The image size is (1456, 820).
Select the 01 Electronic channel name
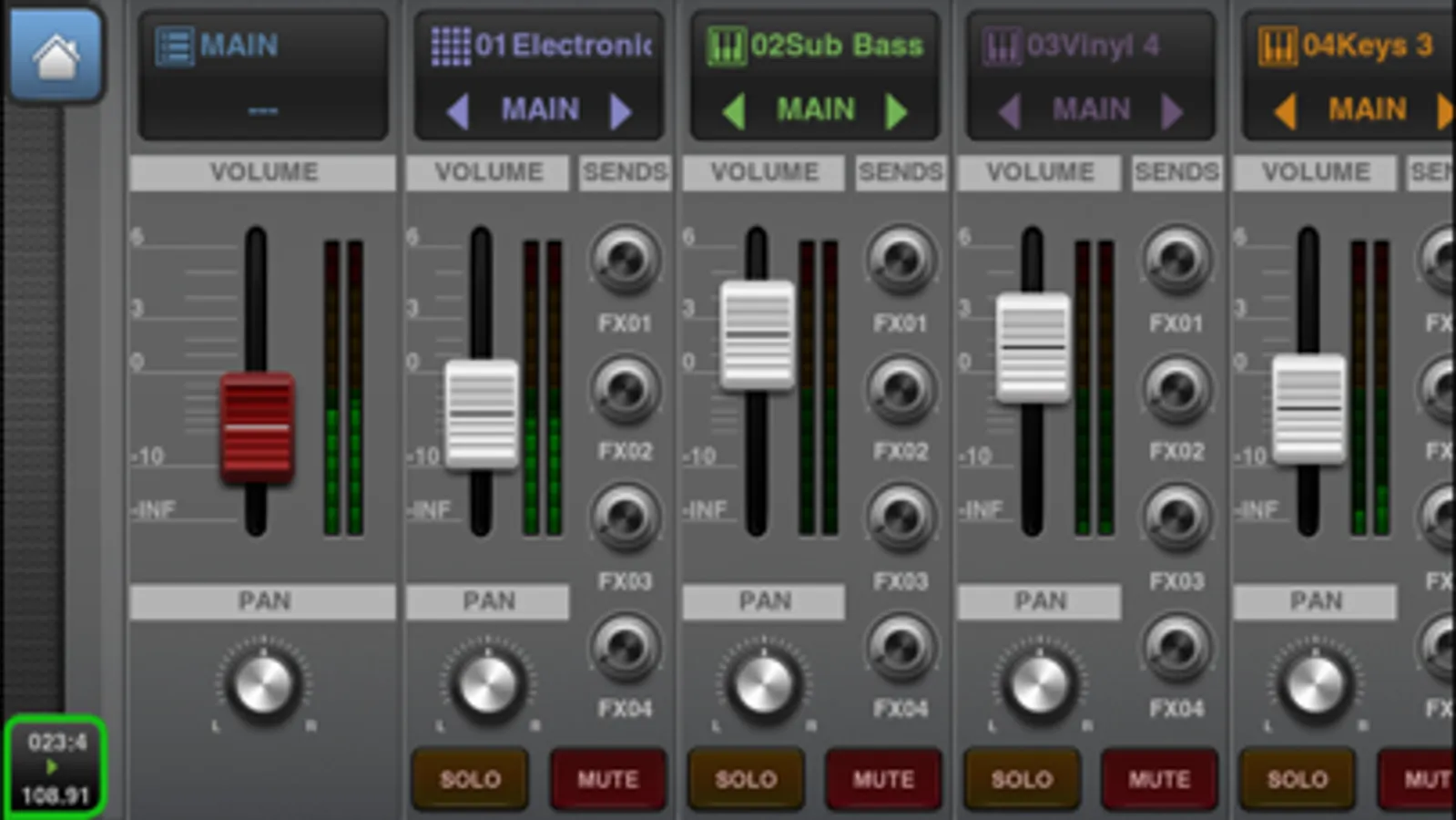564,45
